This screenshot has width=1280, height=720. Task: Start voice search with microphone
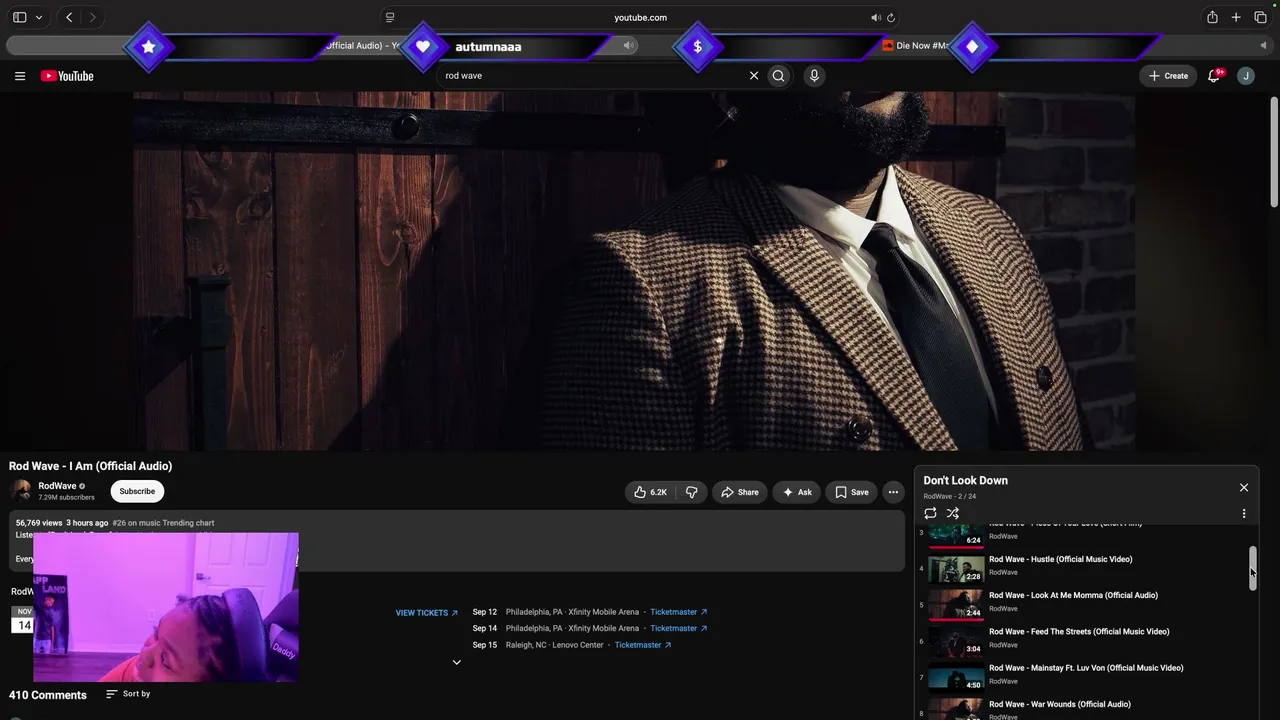tap(814, 76)
